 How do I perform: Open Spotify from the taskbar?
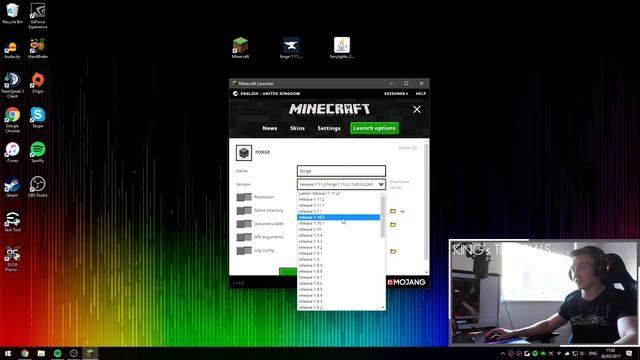click(x=58, y=353)
